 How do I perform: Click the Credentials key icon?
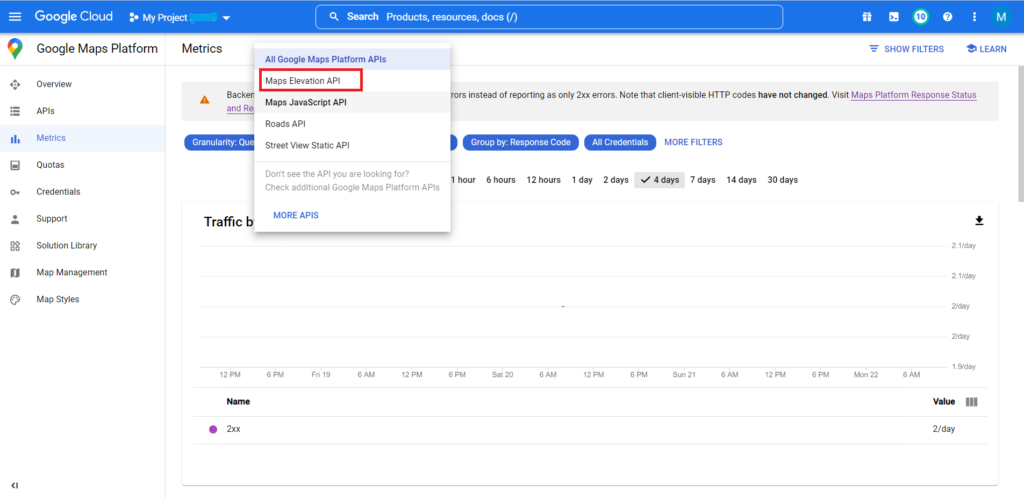(x=15, y=192)
